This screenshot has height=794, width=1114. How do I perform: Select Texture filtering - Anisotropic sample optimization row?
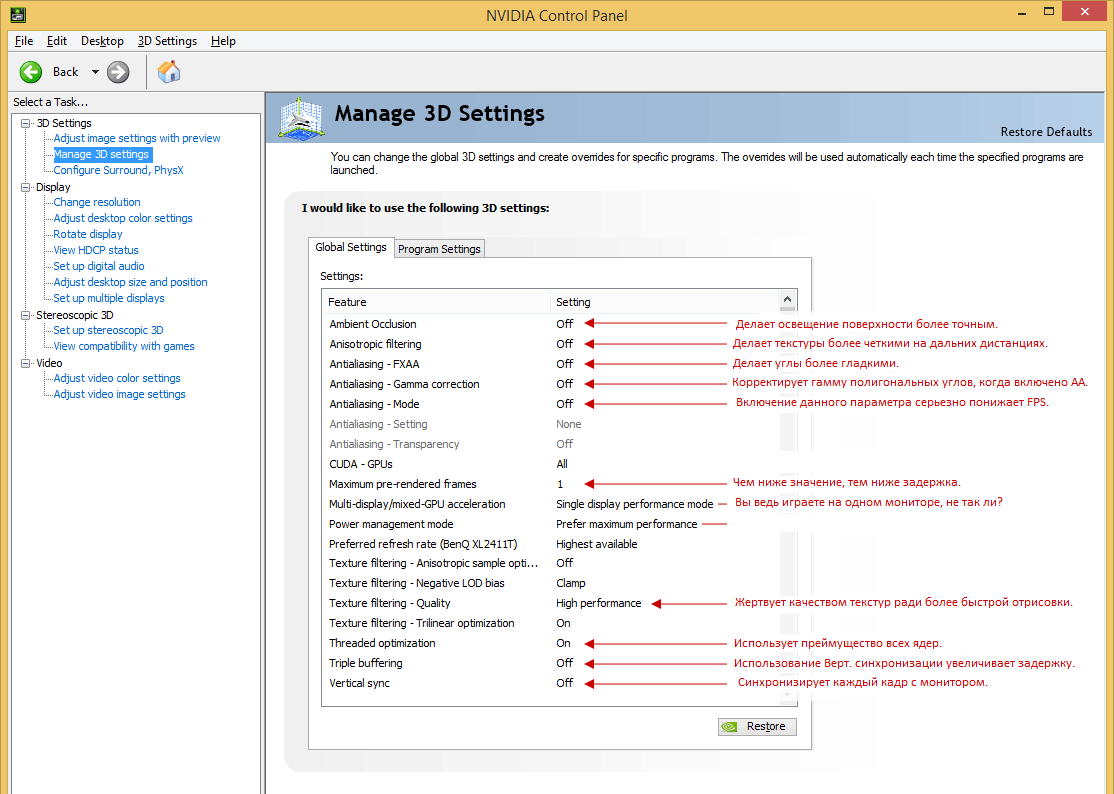[x=551, y=563]
